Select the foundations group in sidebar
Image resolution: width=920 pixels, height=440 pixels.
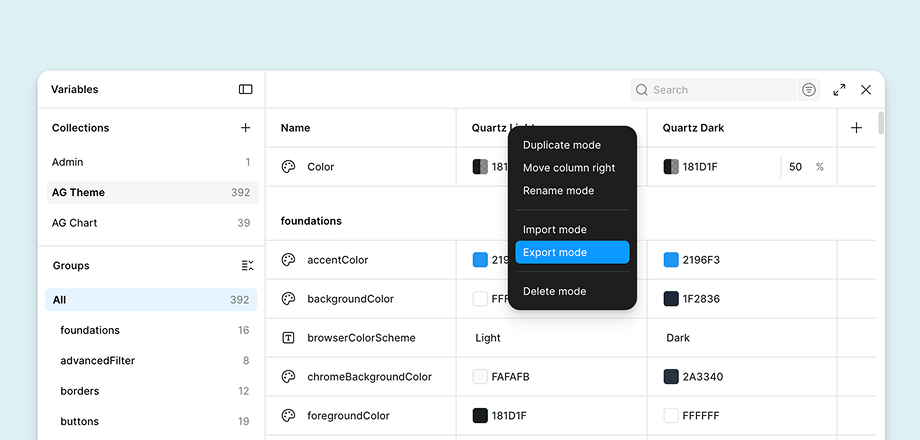151,330
